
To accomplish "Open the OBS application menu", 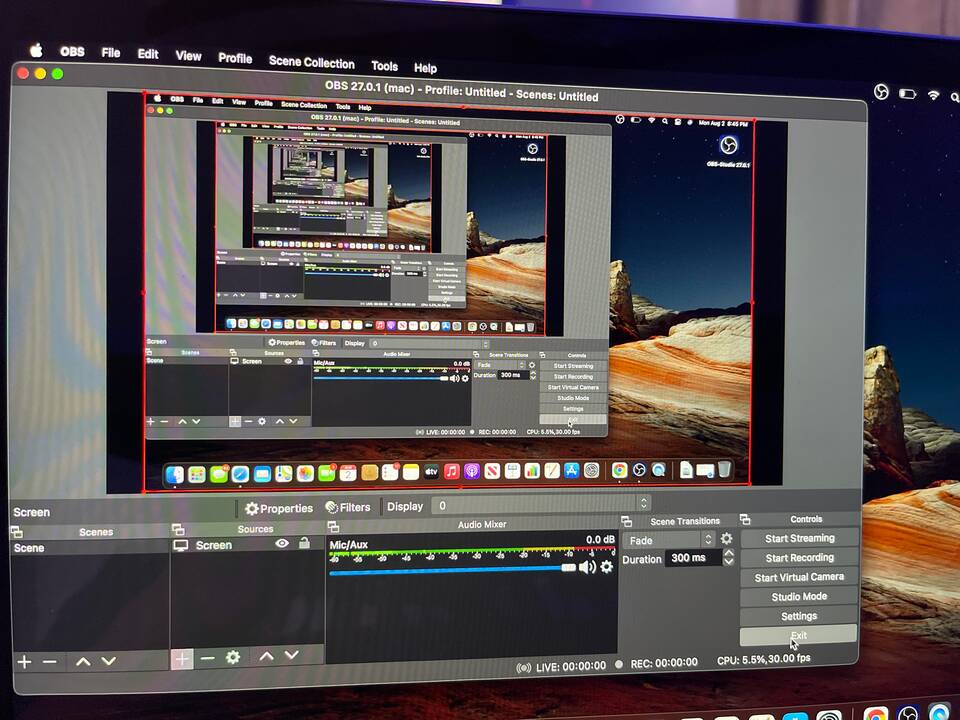I will [72, 51].
